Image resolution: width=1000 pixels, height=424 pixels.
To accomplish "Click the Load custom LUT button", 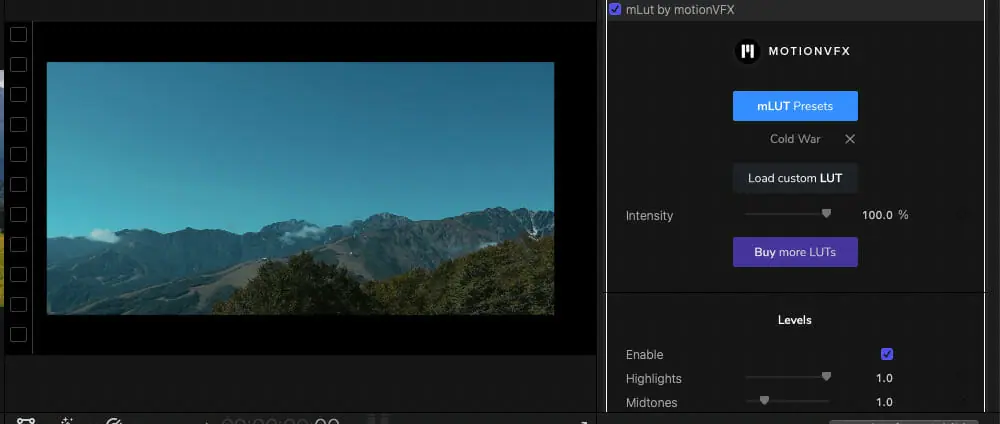I will [795, 179].
